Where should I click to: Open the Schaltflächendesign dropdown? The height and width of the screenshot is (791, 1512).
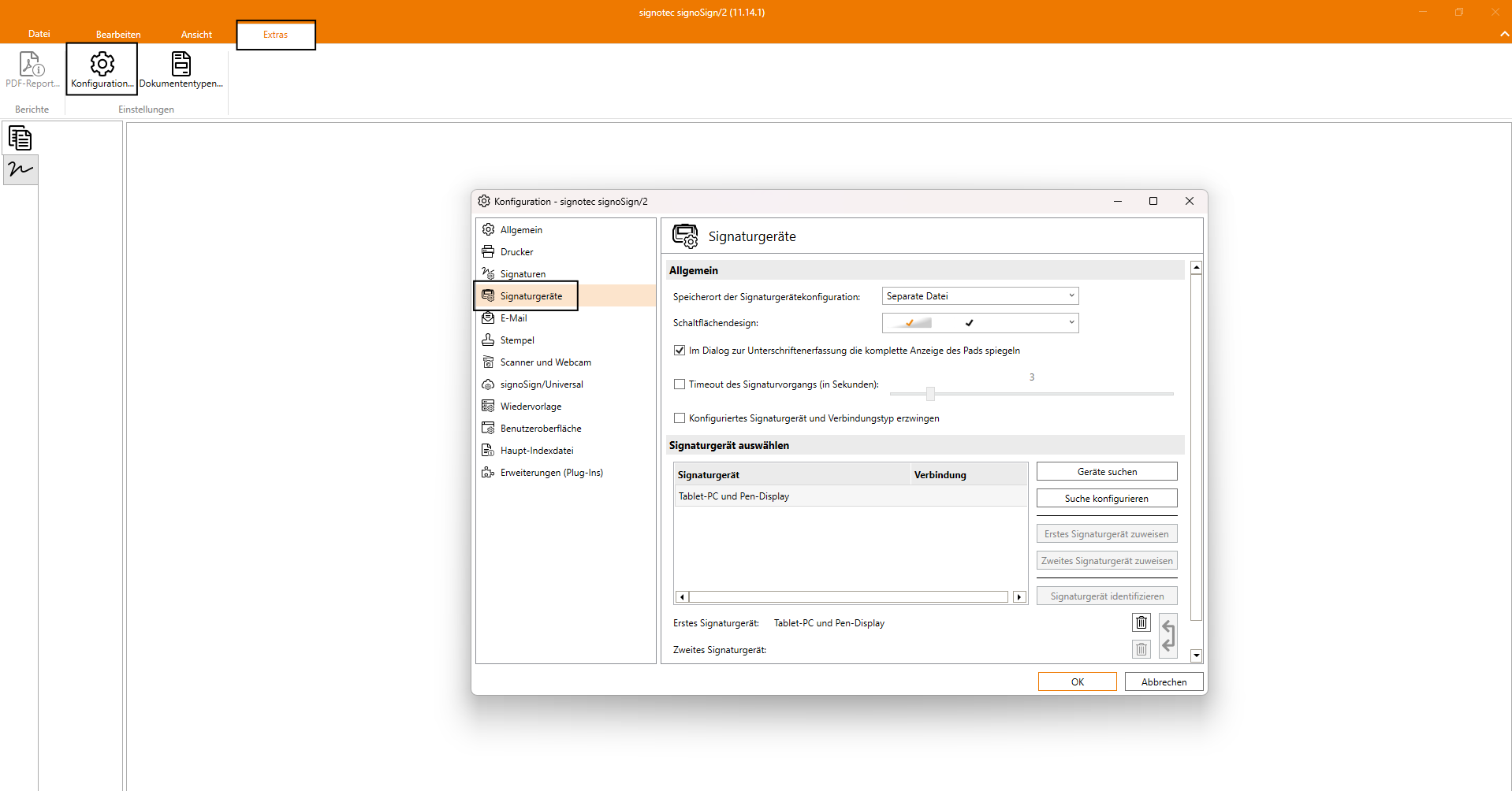tap(980, 323)
